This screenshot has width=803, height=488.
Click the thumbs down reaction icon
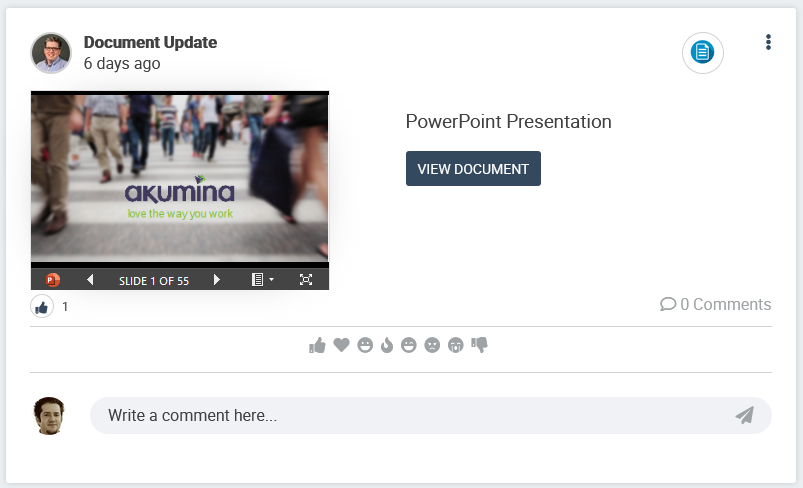coord(479,345)
